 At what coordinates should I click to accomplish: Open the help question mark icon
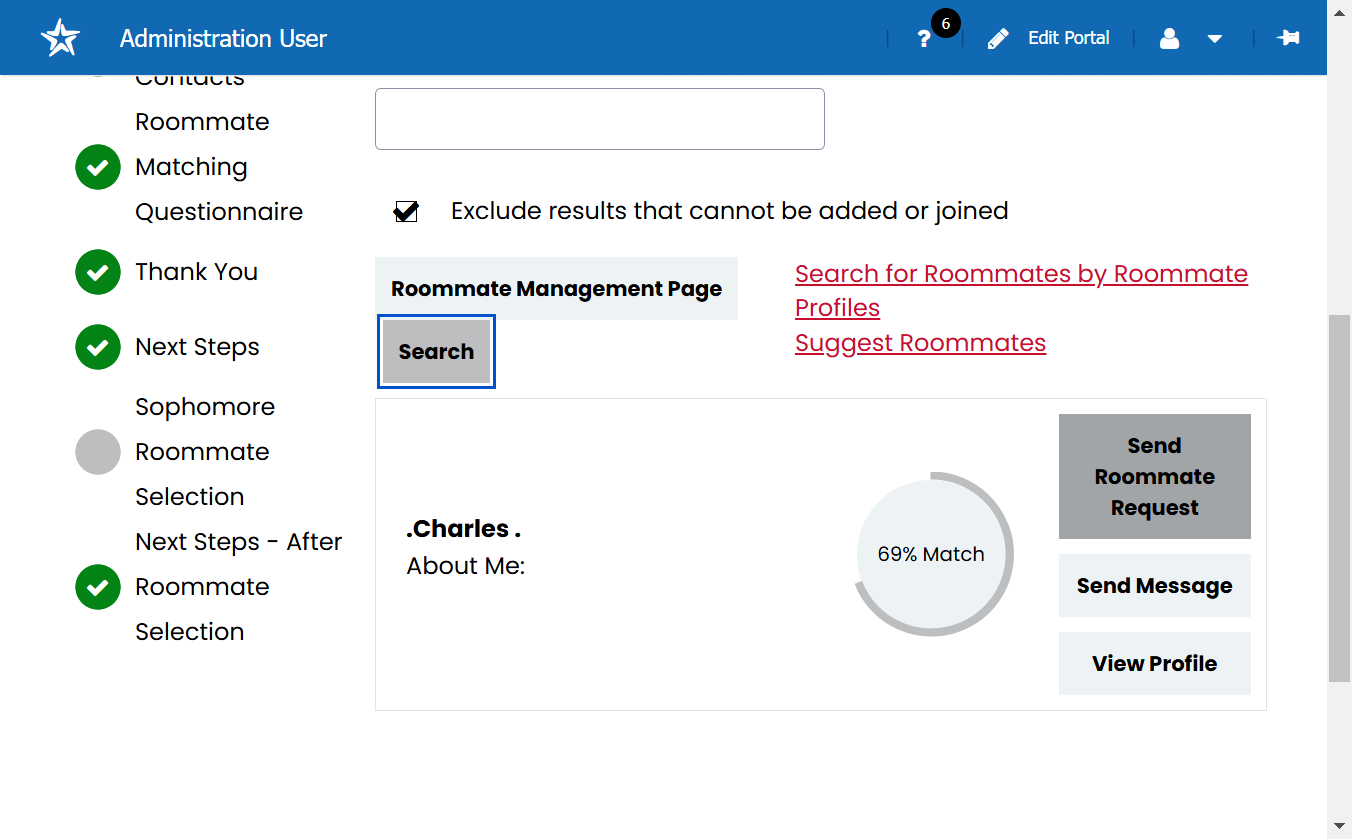924,39
